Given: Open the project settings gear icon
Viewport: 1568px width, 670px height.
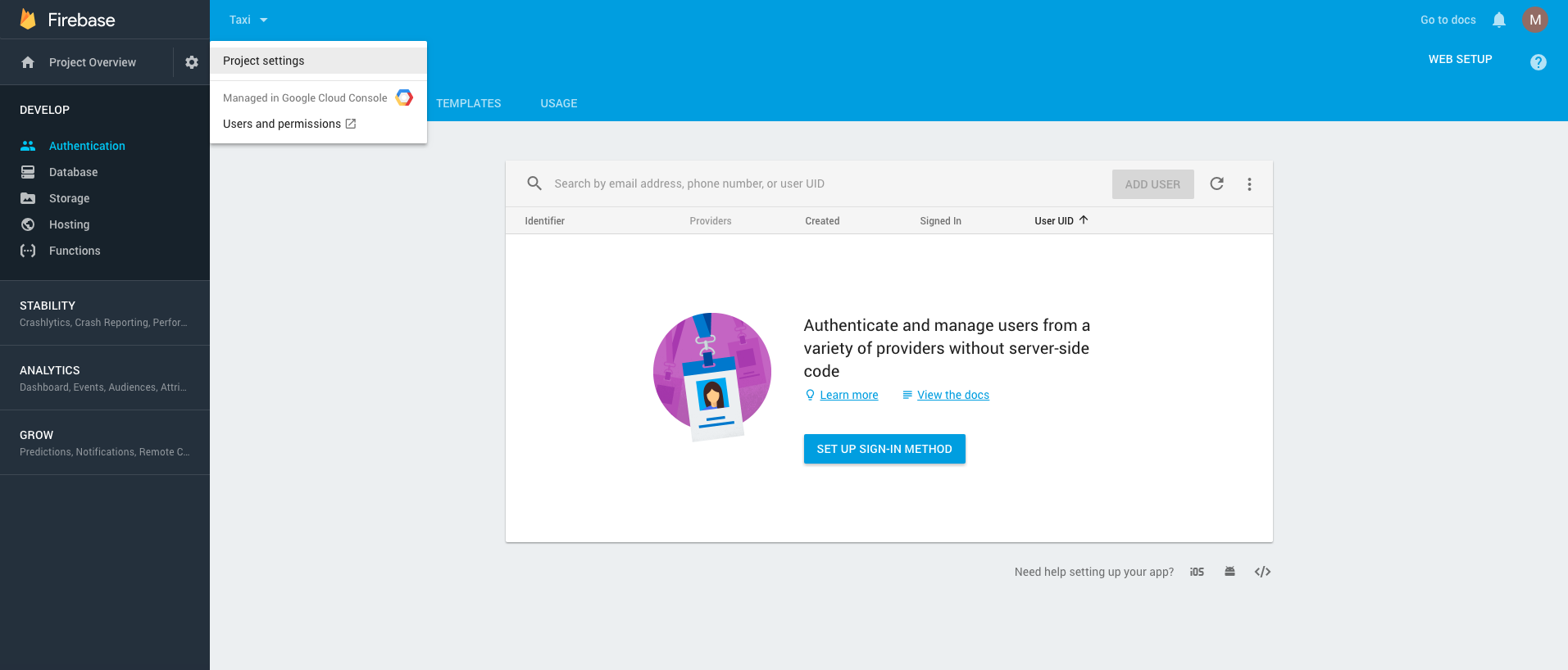Looking at the screenshot, I should 192,62.
